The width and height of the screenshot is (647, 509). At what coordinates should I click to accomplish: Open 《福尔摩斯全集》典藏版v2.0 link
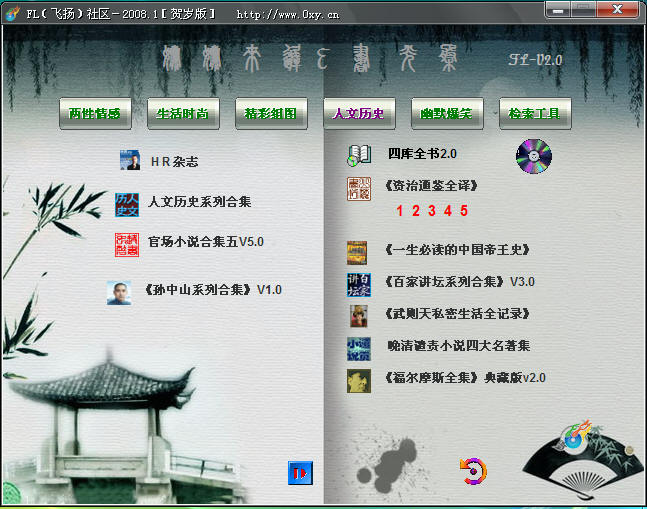pos(464,378)
